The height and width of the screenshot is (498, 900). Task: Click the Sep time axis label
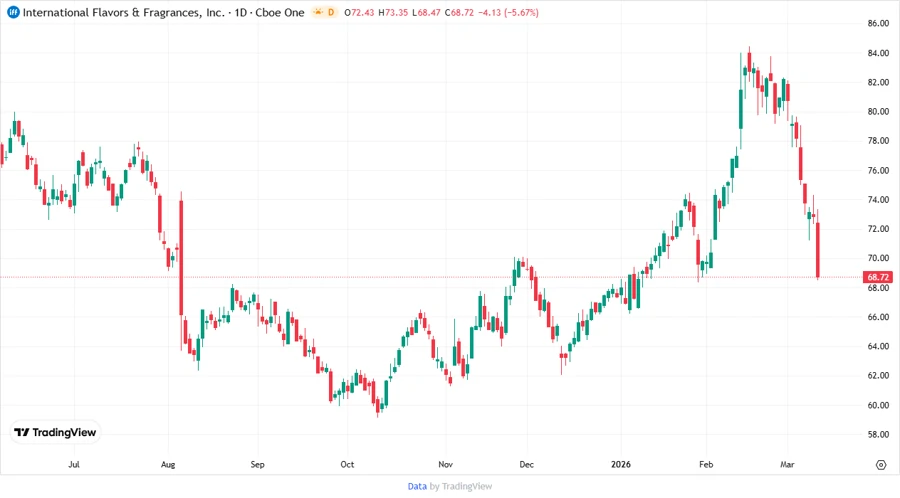click(257, 465)
